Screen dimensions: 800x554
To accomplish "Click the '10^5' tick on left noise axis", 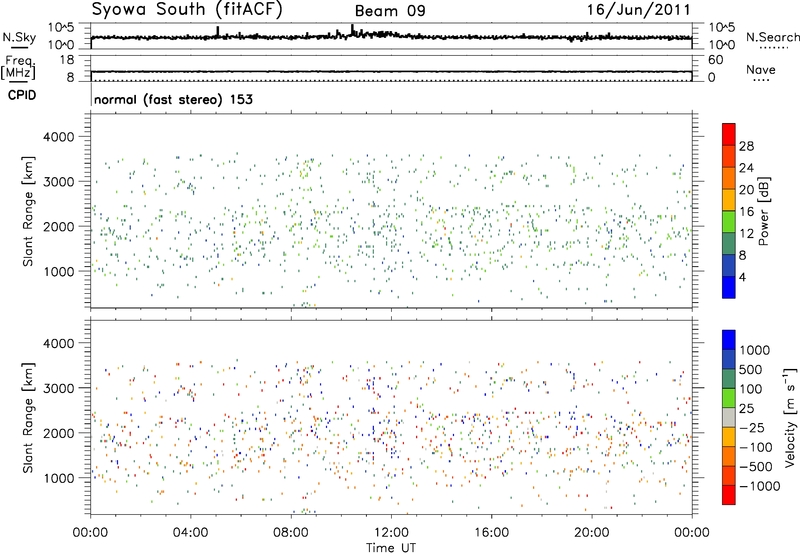I will point(61,28).
